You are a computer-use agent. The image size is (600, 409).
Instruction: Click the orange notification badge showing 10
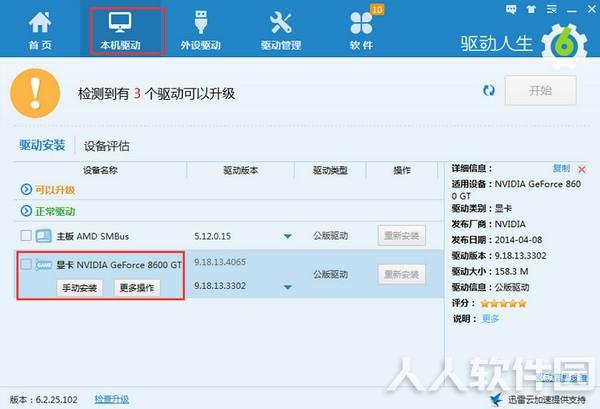(377, 9)
